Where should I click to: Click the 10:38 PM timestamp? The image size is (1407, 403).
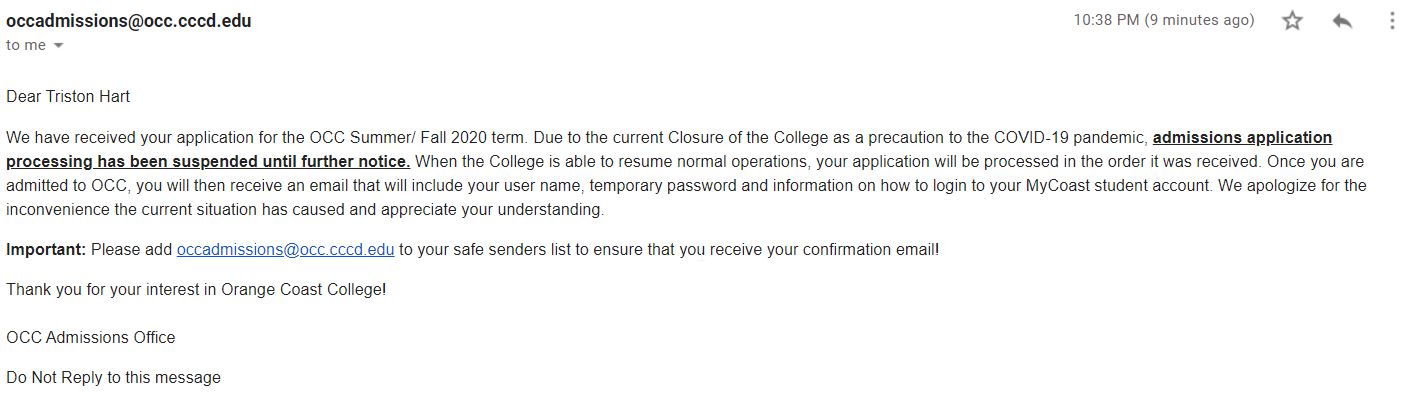(x=1163, y=20)
